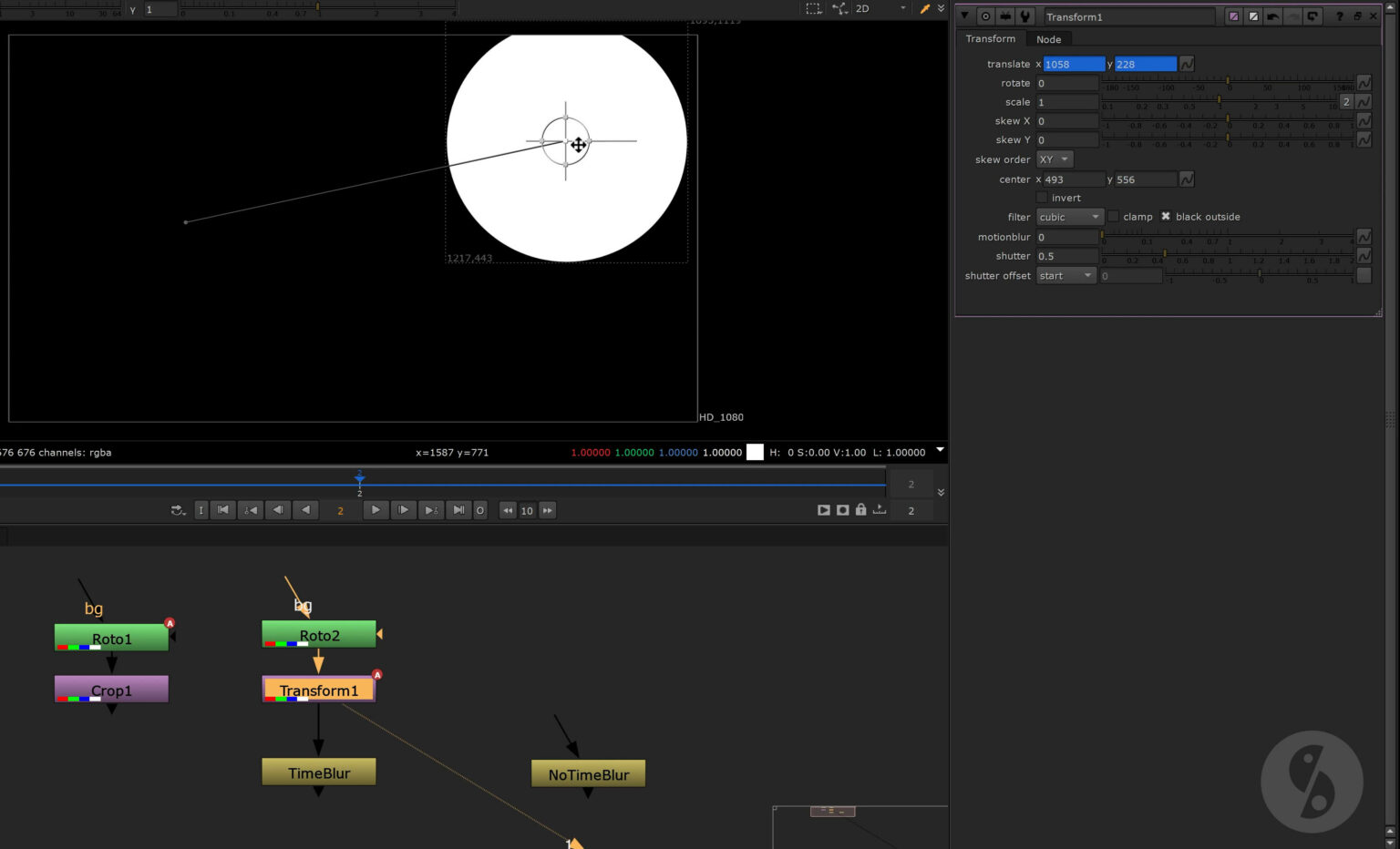Click the translate x input field

1071,64
